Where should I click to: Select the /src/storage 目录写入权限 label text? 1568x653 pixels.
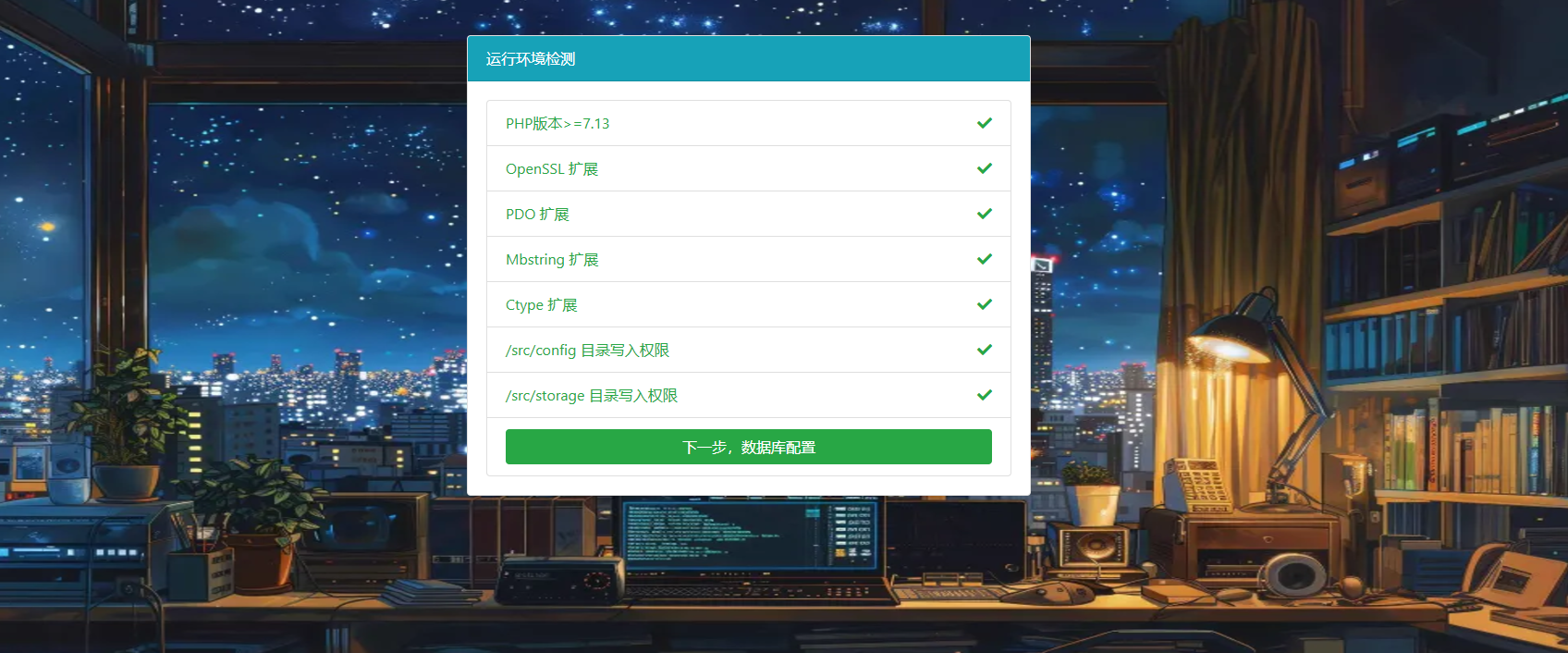592,395
